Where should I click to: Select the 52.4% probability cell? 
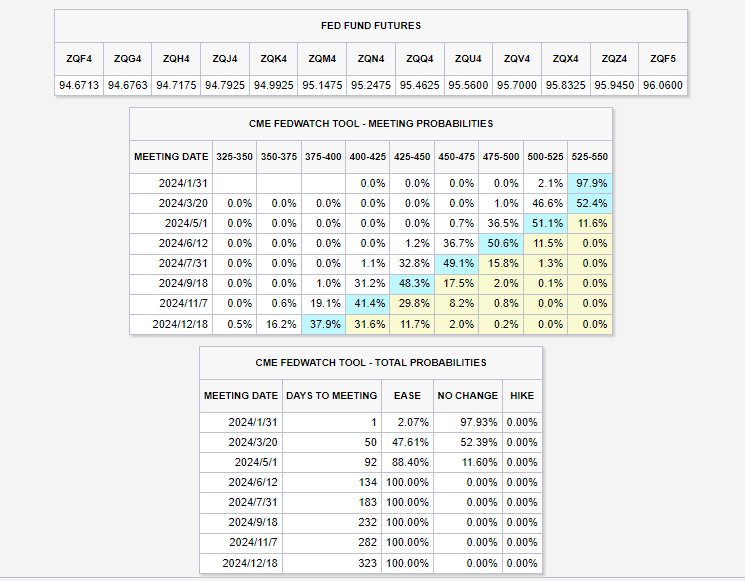590,203
